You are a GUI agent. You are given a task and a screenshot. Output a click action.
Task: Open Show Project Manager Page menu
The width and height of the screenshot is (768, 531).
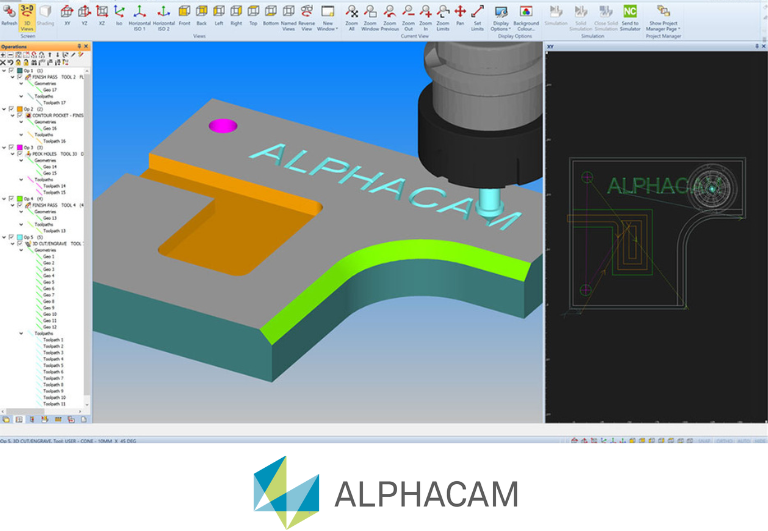[x=663, y=14]
